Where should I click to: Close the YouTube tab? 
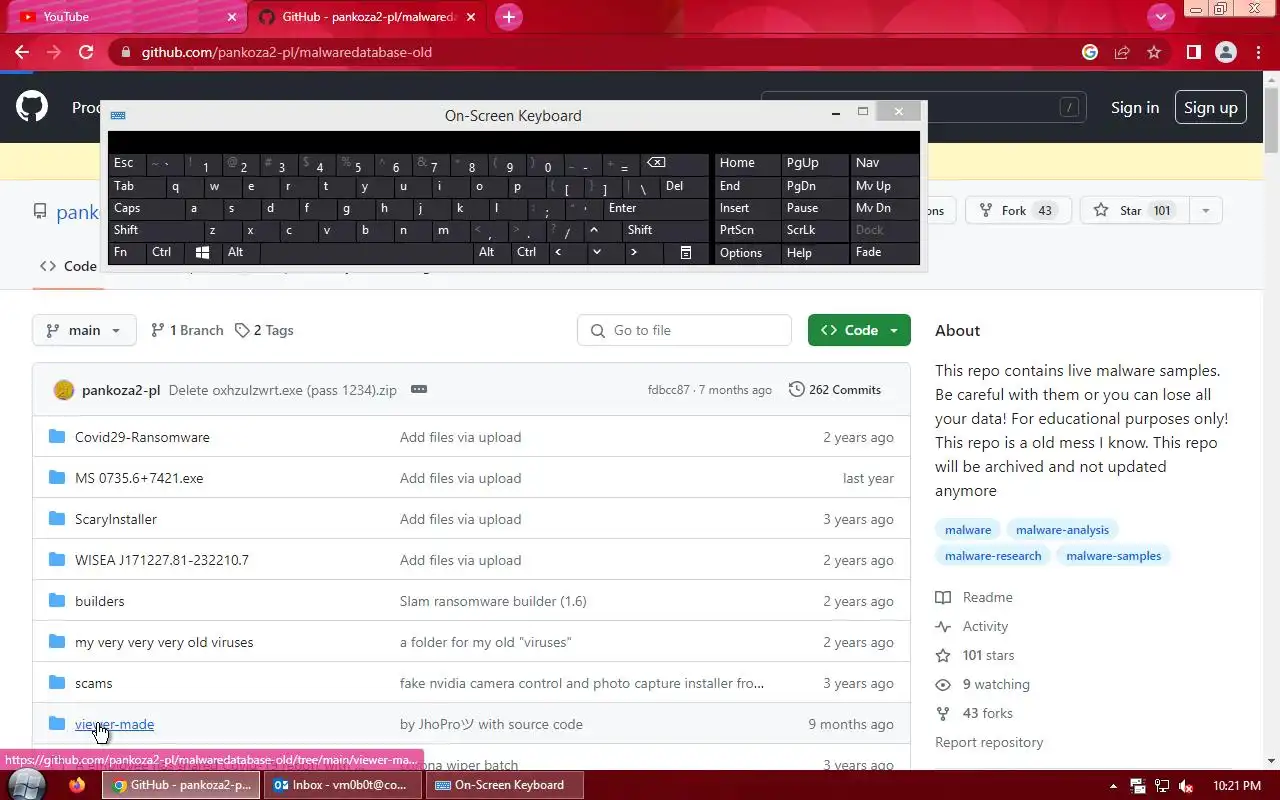232,17
